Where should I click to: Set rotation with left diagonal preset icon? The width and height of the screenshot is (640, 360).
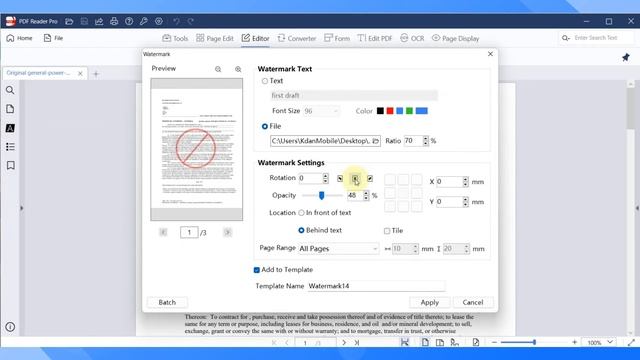tap(340, 178)
